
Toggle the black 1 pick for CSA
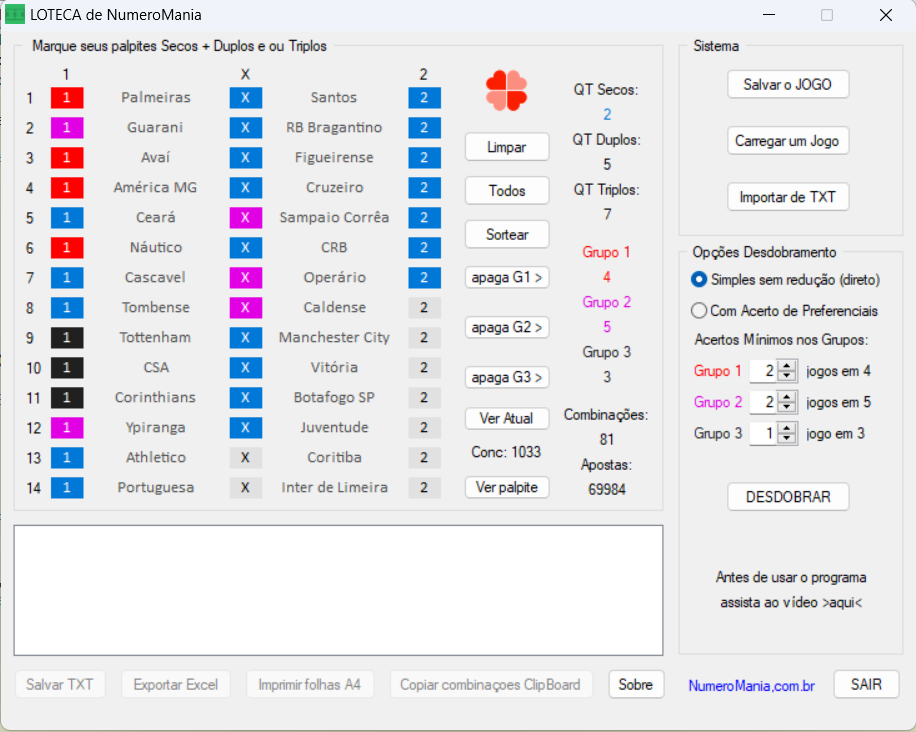tap(67, 368)
